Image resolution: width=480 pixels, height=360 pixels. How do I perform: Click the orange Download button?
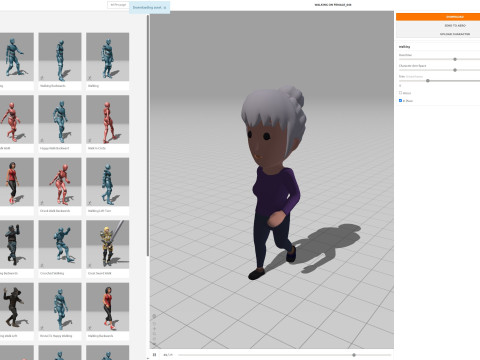[x=438, y=17]
